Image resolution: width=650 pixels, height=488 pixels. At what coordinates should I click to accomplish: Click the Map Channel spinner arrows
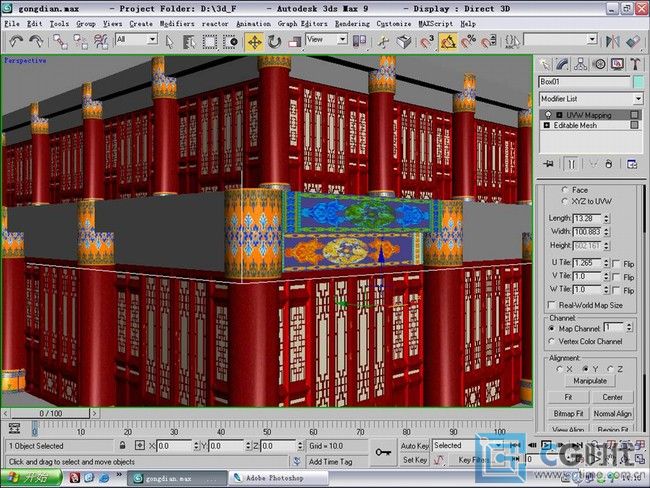(629, 328)
